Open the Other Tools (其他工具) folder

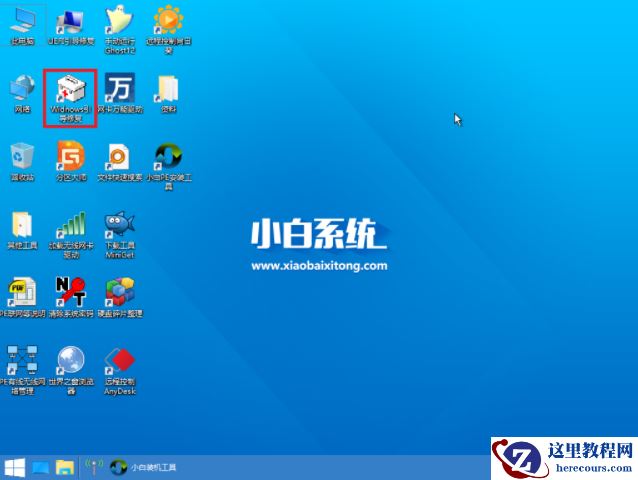[x=22, y=230]
